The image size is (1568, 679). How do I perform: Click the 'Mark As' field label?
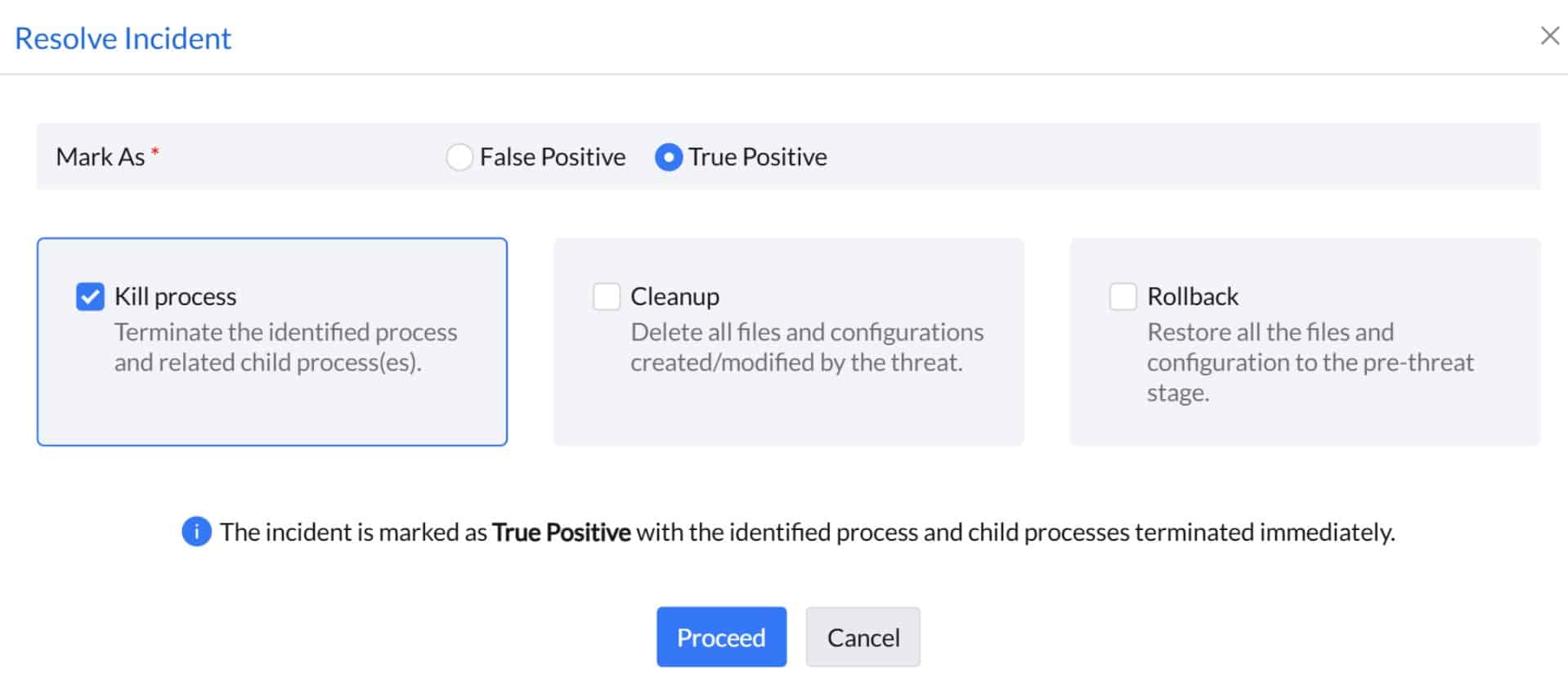pyautogui.click(x=100, y=157)
